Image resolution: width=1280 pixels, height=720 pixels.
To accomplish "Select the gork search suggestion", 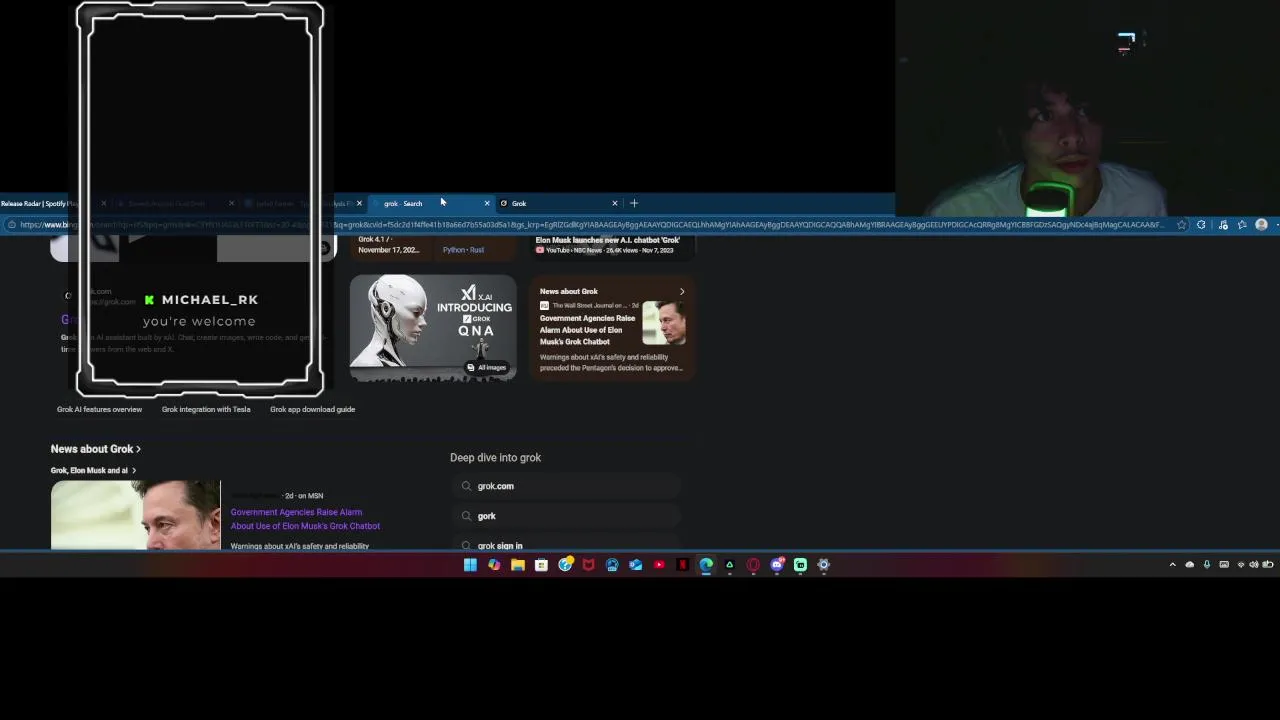I will 565,516.
